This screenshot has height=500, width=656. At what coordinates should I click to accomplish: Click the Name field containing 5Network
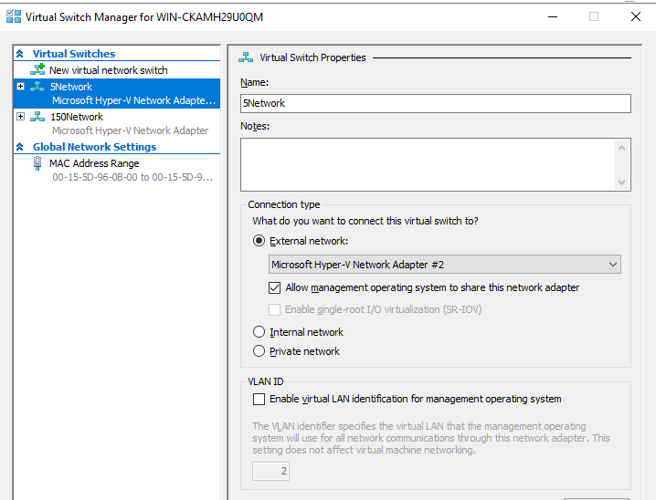click(x=436, y=103)
